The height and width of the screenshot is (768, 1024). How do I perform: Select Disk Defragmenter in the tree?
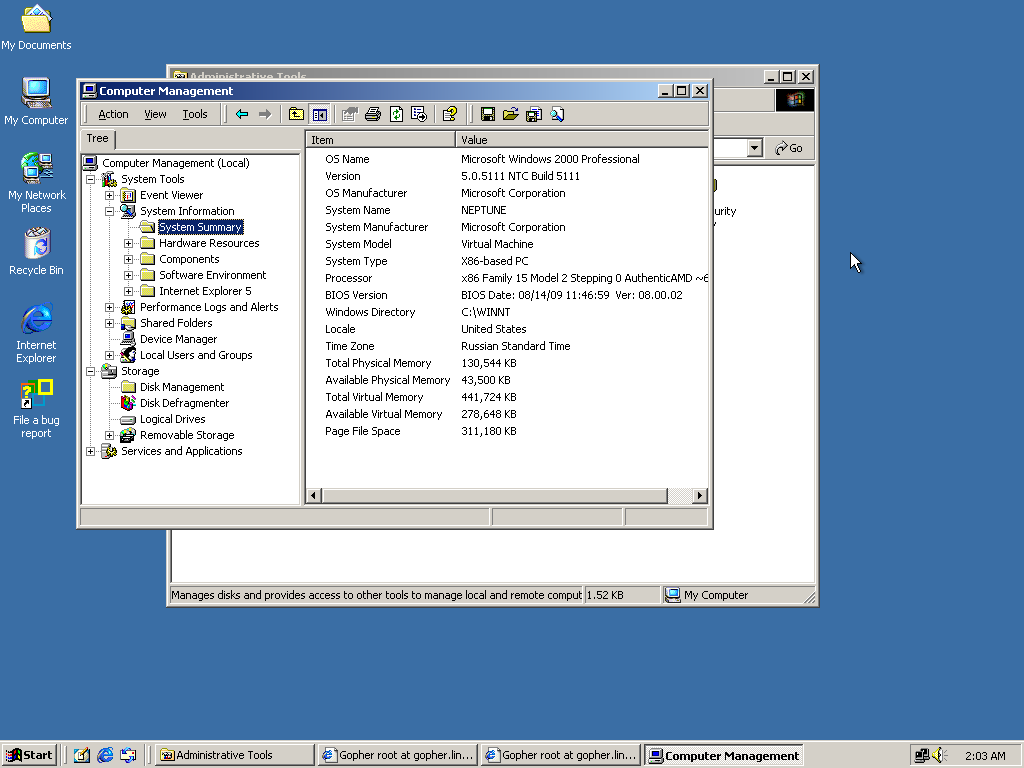(184, 403)
